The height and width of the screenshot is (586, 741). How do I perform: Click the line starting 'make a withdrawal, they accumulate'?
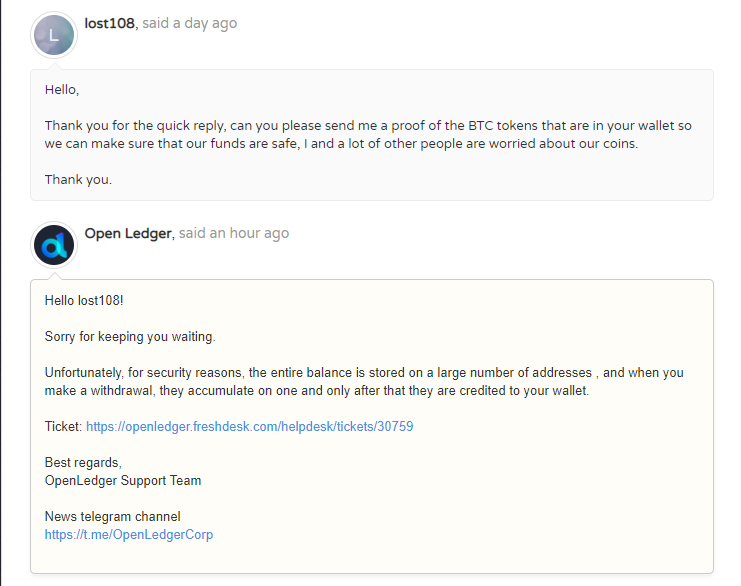[317, 390]
